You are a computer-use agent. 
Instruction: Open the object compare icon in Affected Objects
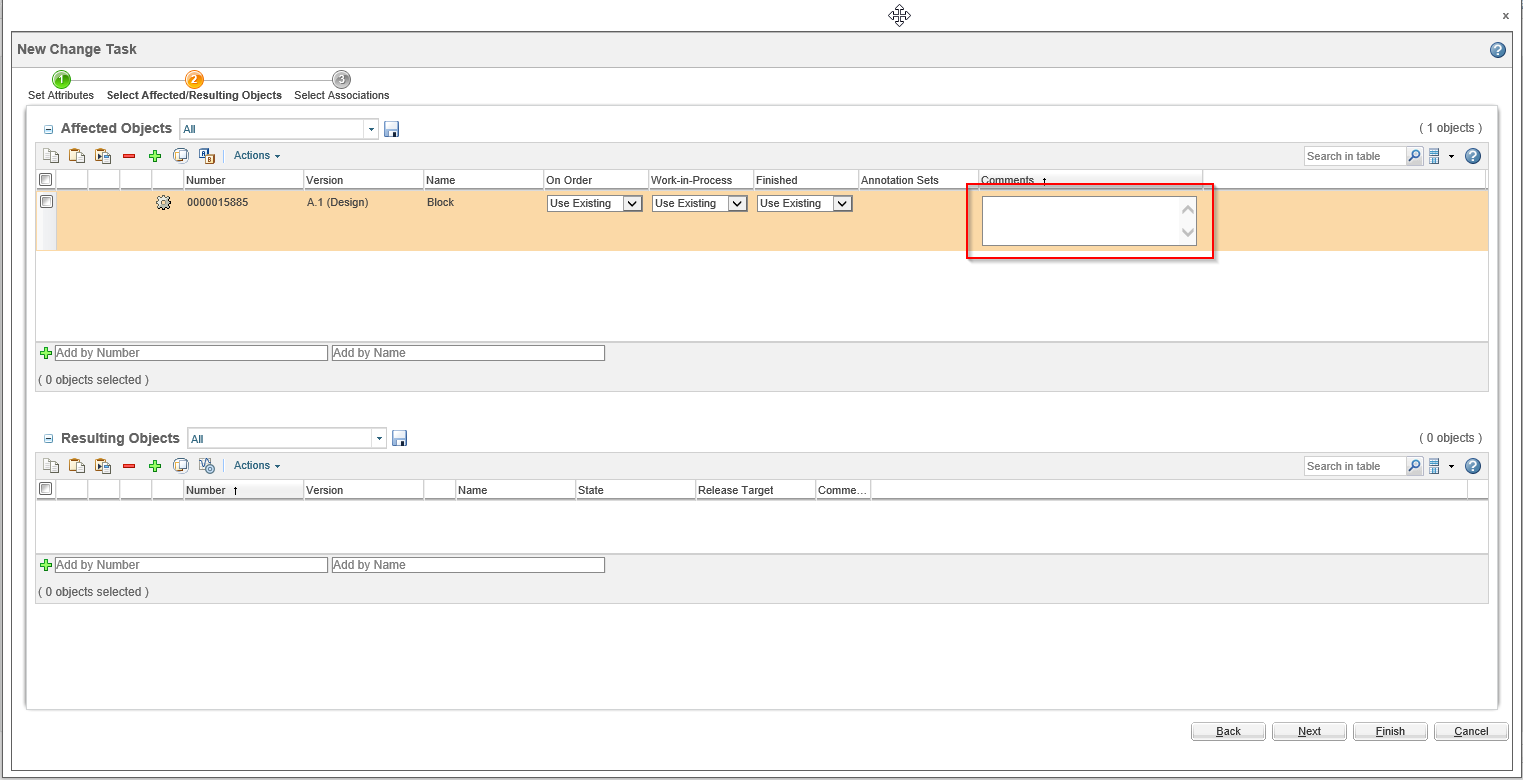(x=181, y=155)
